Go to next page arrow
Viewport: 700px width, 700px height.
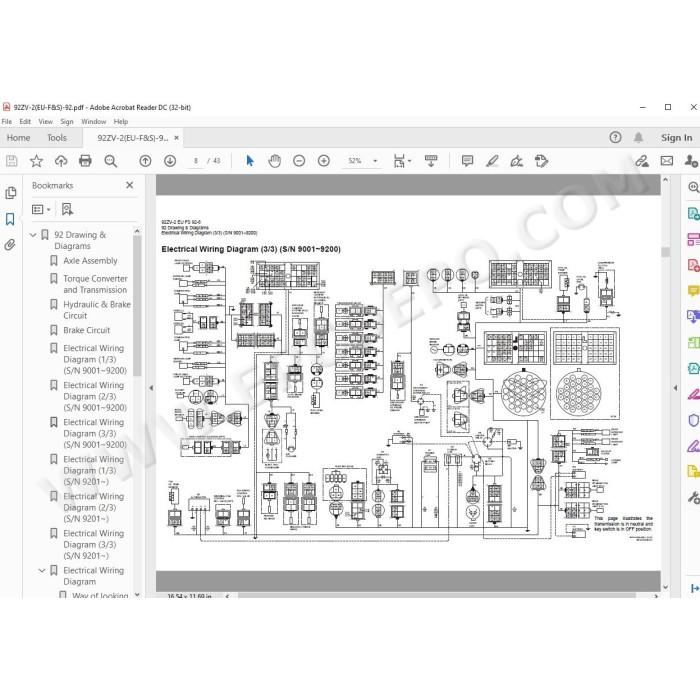click(x=170, y=161)
